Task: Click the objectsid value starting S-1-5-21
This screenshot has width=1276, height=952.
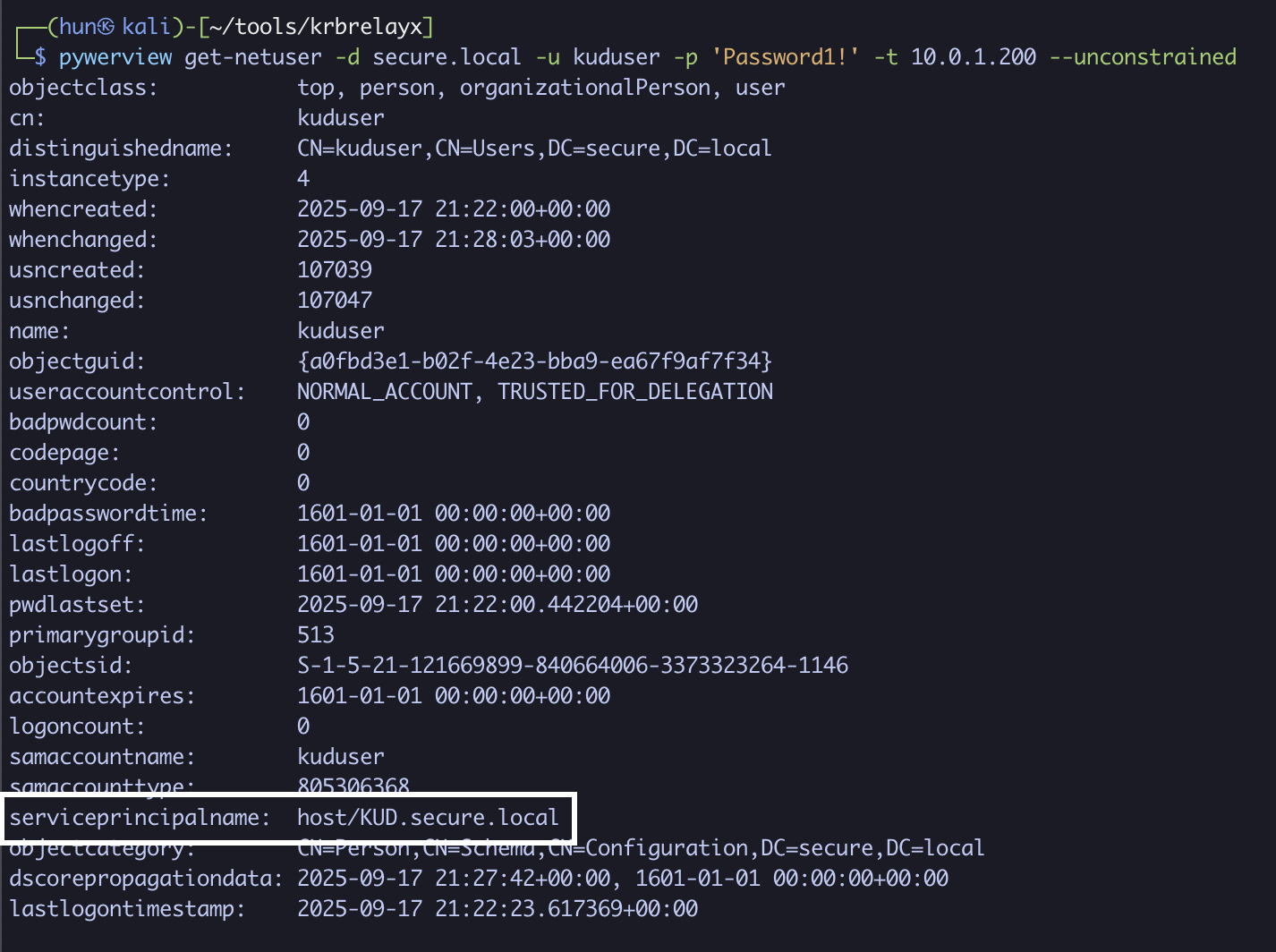Action: tap(573, 666)
